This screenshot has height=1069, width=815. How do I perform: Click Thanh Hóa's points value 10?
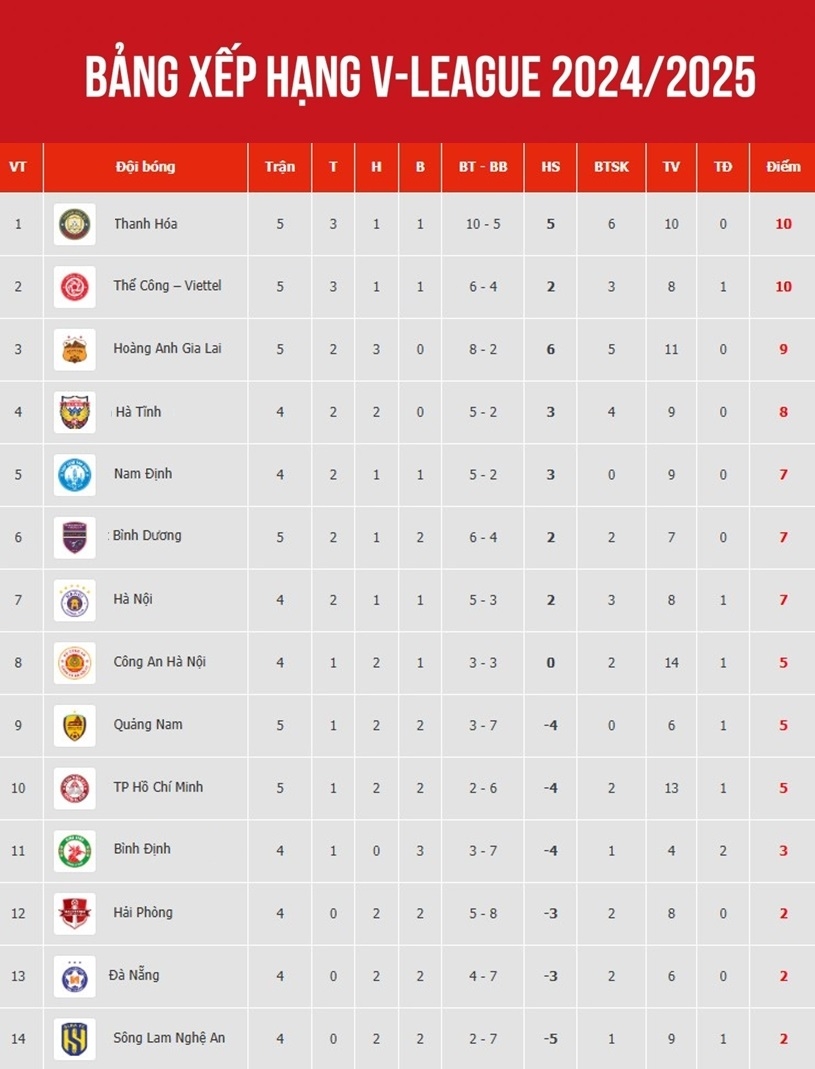[783, 224]
